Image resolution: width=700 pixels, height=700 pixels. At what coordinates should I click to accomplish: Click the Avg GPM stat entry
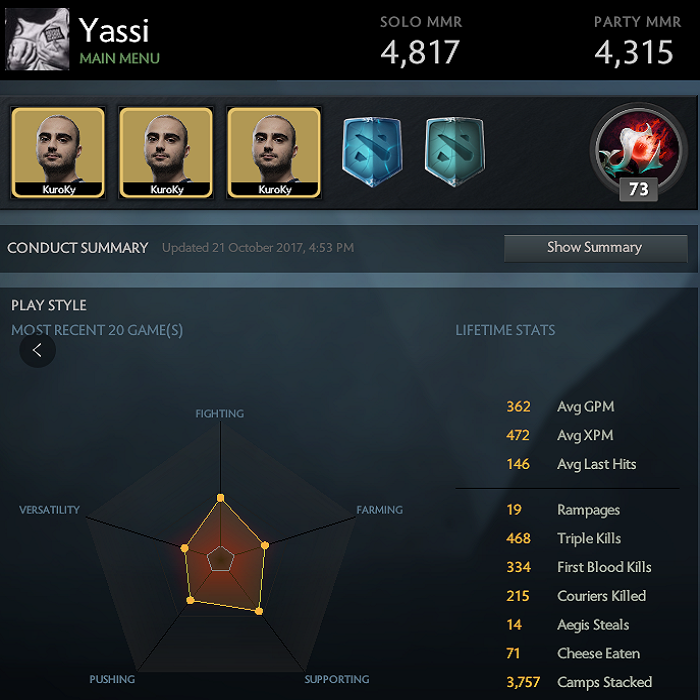click(560, 407)
